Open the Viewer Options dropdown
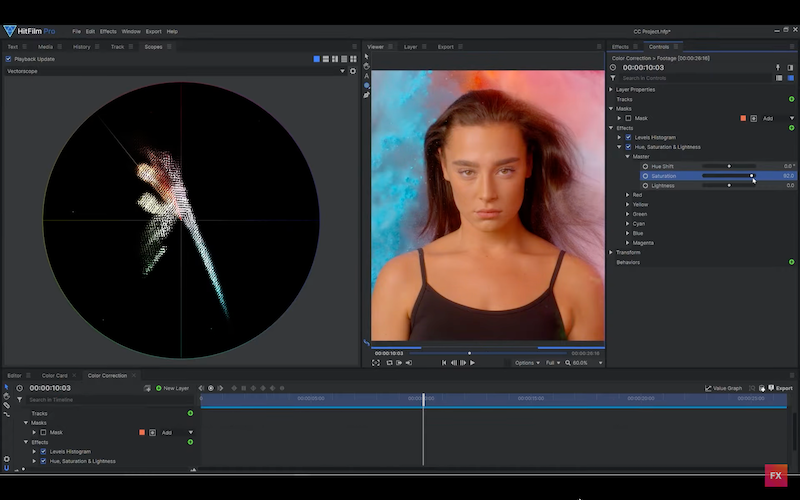The width and height of the screenshot is (800, 500). pos(527,363)
